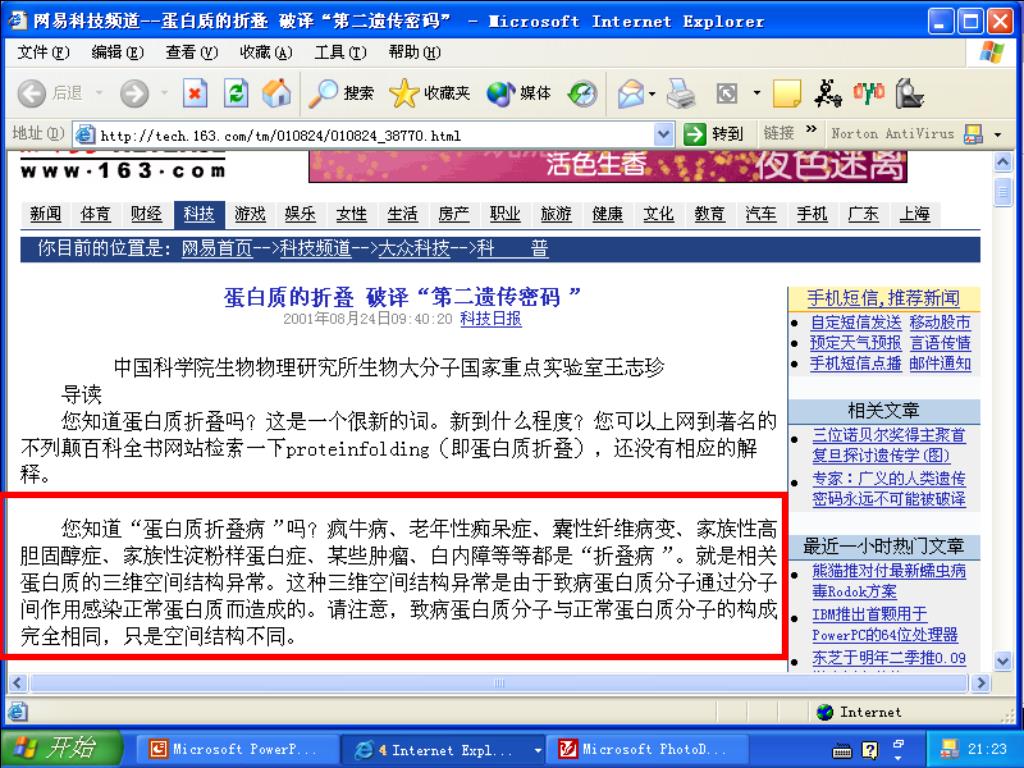The width and height of the screenshot is (1024, 768).
Task: Go to the 体育 channel link
Action: 95,214
